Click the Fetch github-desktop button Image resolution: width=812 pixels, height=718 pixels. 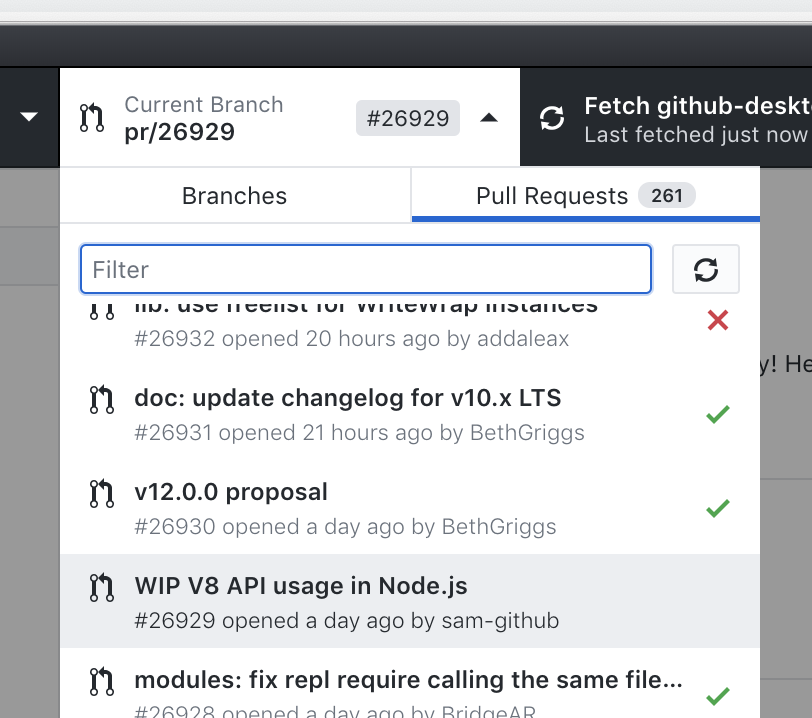(x=680, y=118)
